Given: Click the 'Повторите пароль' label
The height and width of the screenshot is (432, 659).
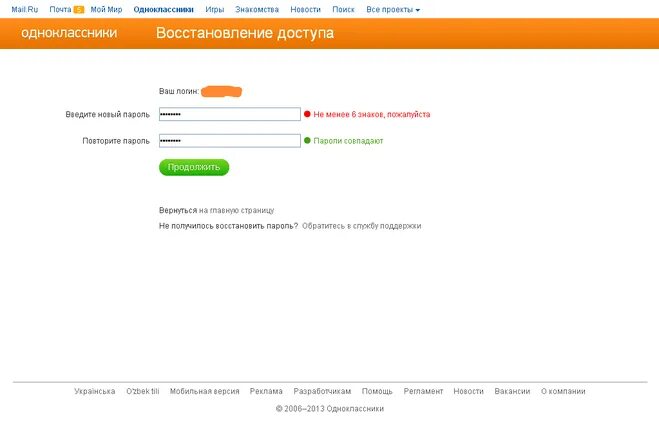Looking at the screenshot, I should pyautogui.click(x=116, y=141).
